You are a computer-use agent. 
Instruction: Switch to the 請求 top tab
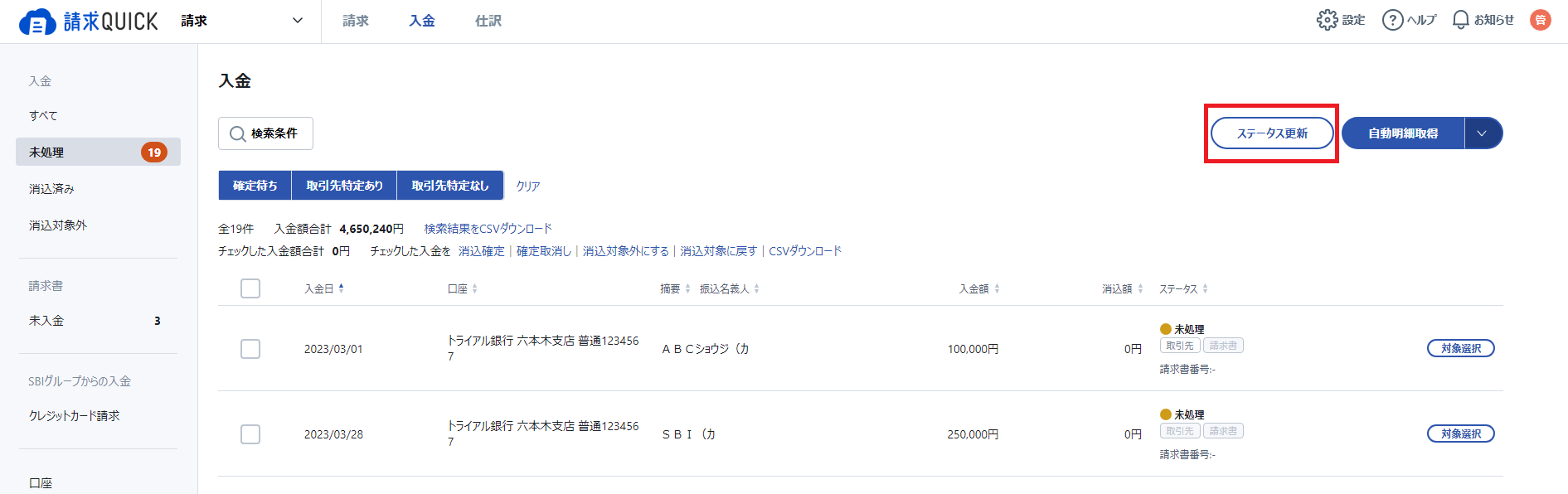click(x=356, y=21)
